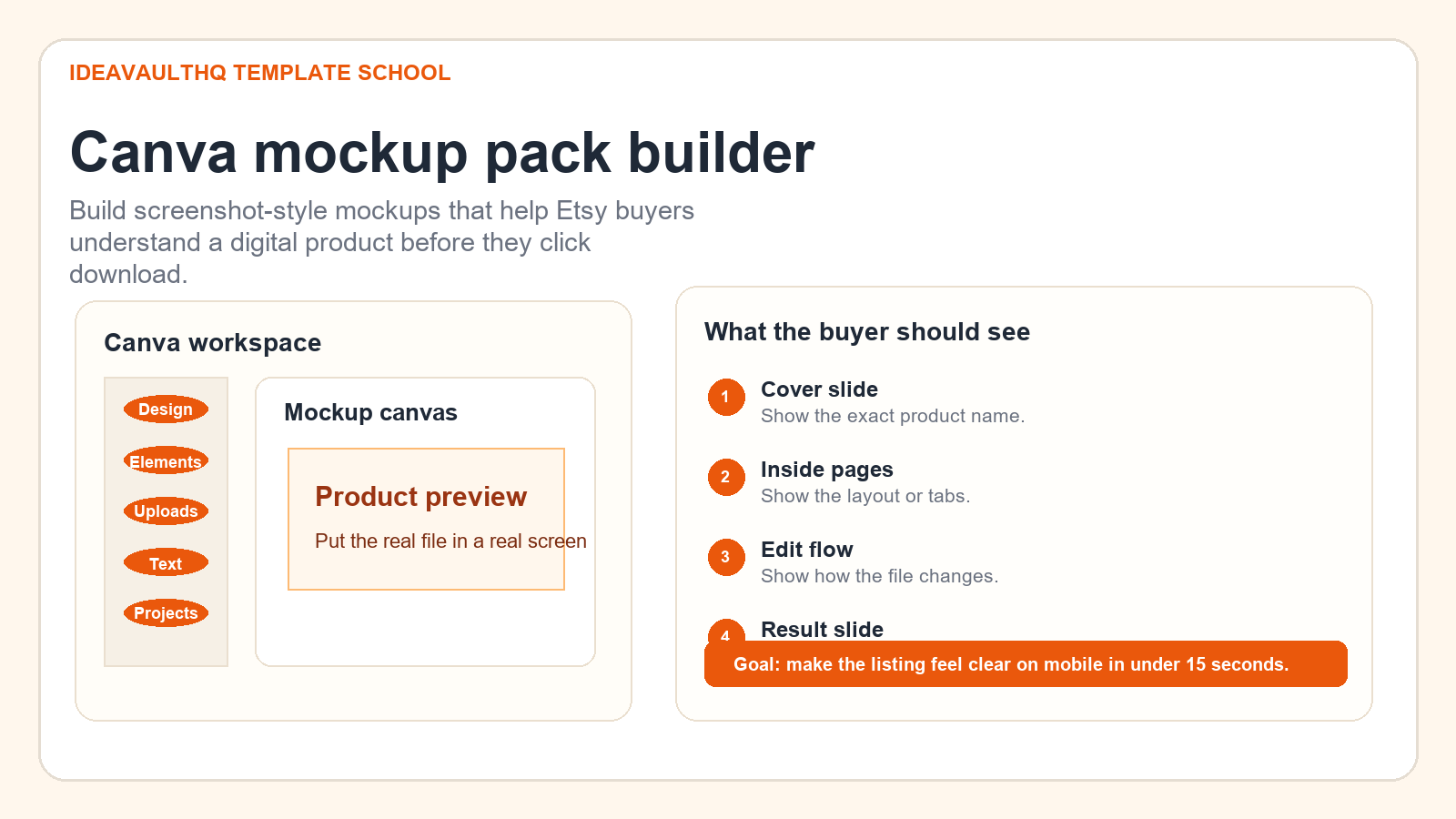Click 'Put the real file in a real screen' text
The height and width of the screenshot is (819, 1456).
coord(450,541)
